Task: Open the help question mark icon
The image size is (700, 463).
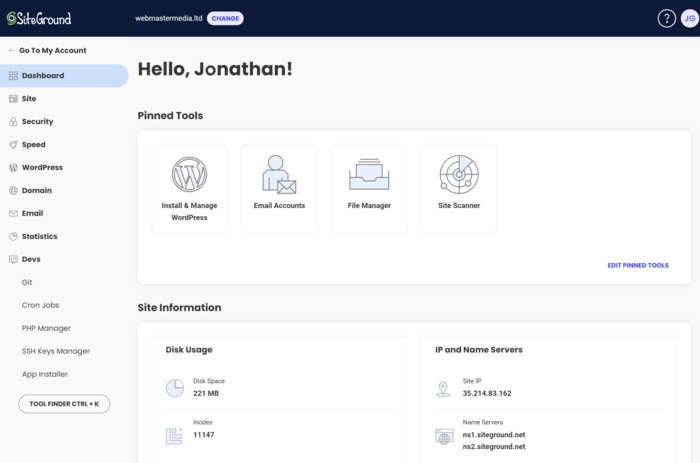Action: 667,18
